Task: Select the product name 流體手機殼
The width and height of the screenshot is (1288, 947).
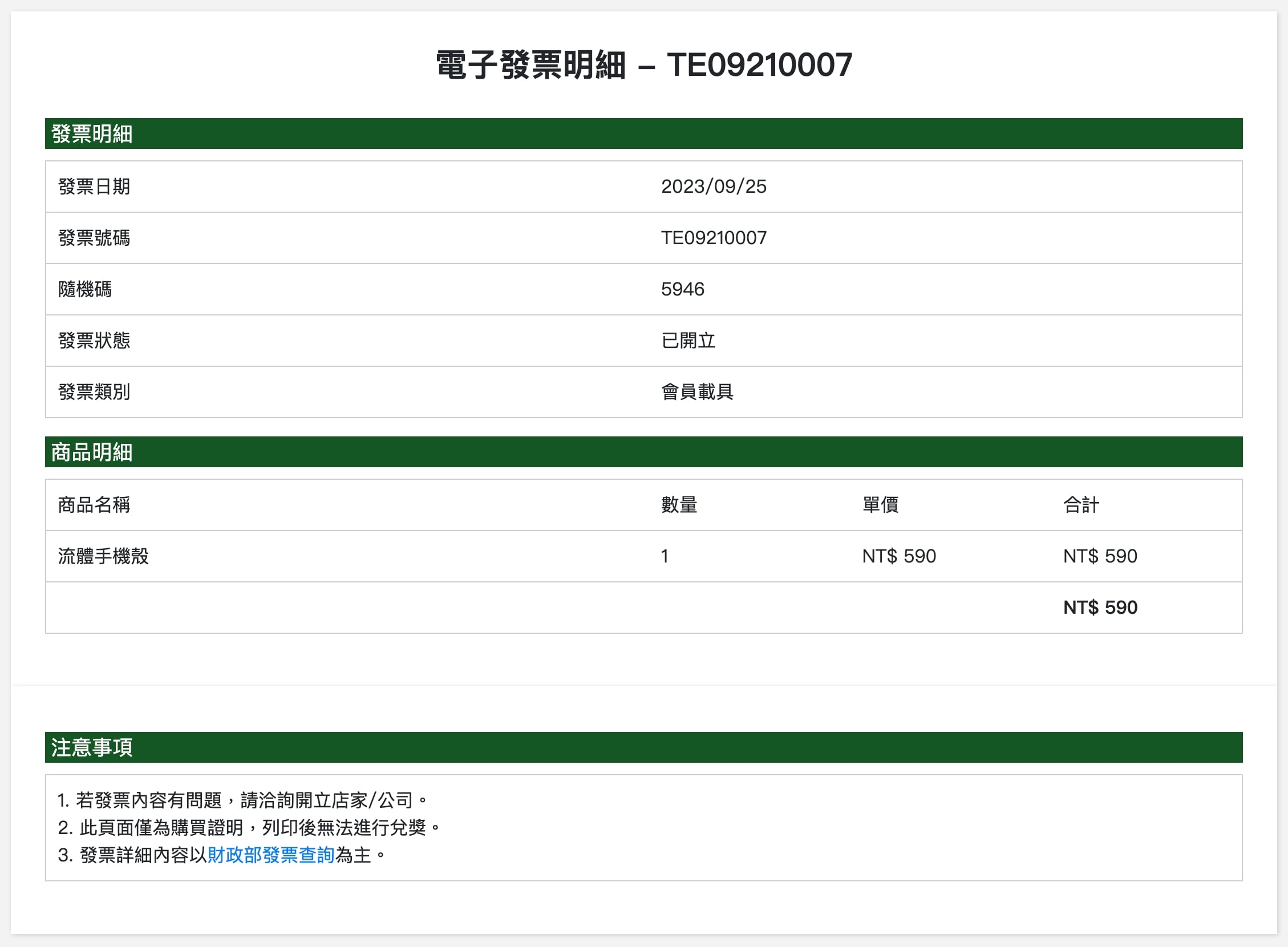Action: pyautogui.click(x=103, y=556)
